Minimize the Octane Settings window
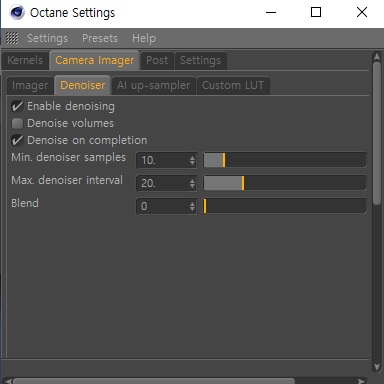The height and width of the screenshot is (384, 384). pyautogui.click(x=271, y=13)
